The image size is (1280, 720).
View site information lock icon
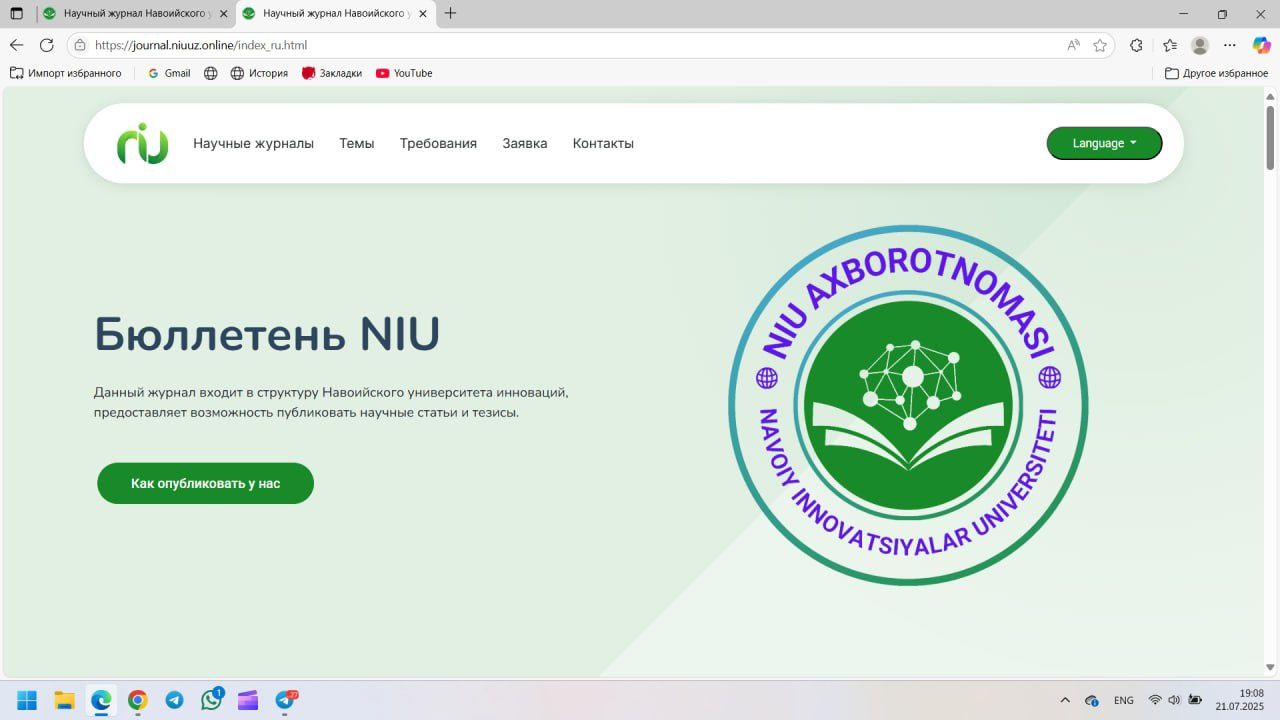pos(80,45)
